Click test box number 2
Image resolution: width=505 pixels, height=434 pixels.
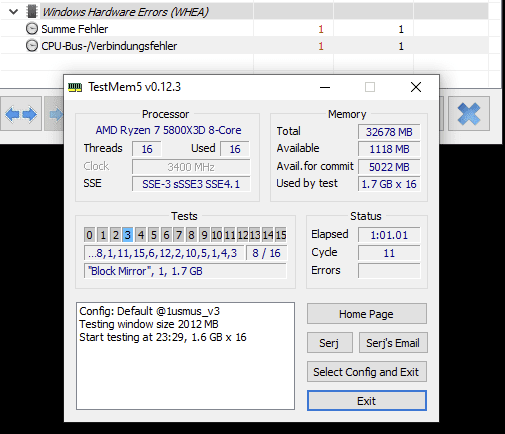click(115, 235)
